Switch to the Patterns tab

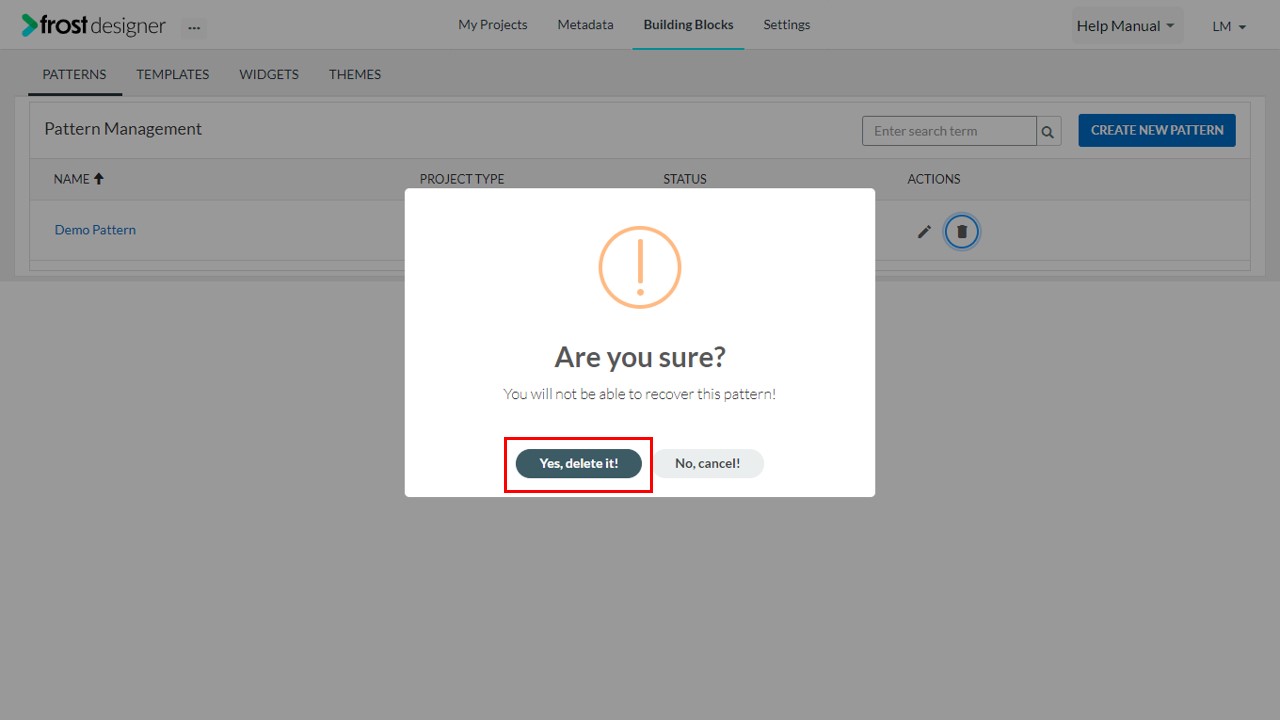(x=75, y=74)
